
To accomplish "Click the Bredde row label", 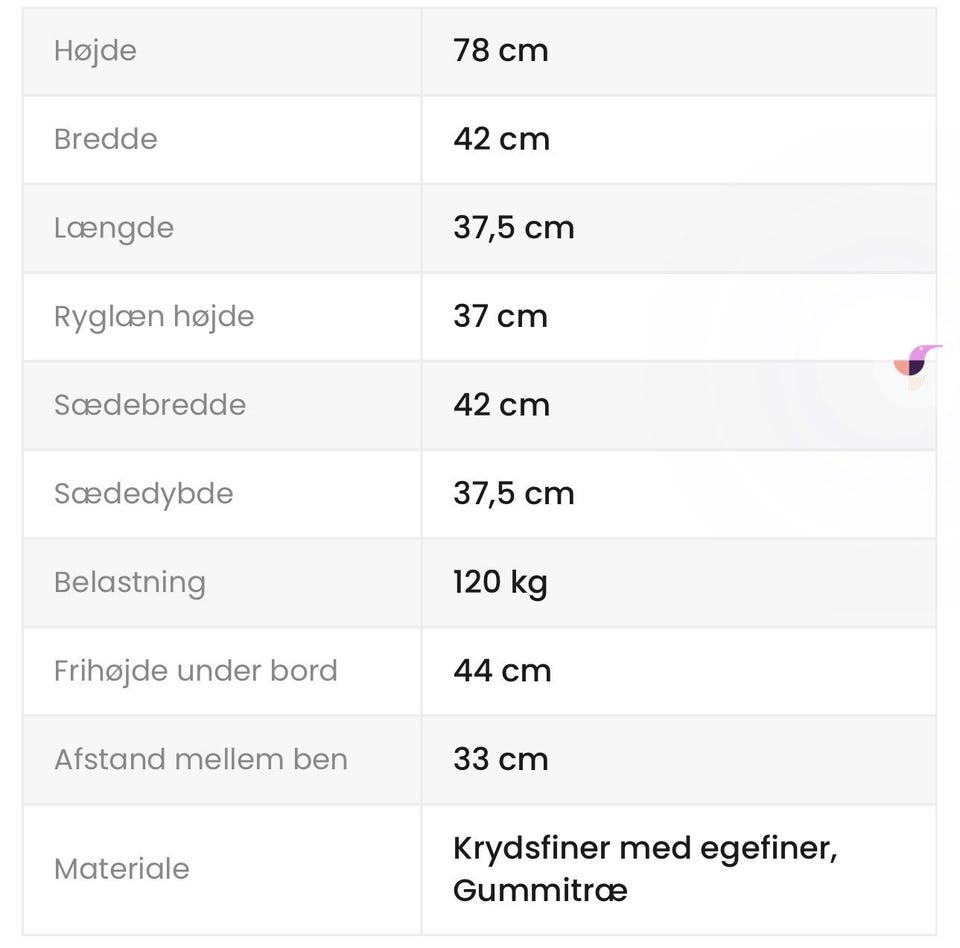I will [x=105, y=139].
